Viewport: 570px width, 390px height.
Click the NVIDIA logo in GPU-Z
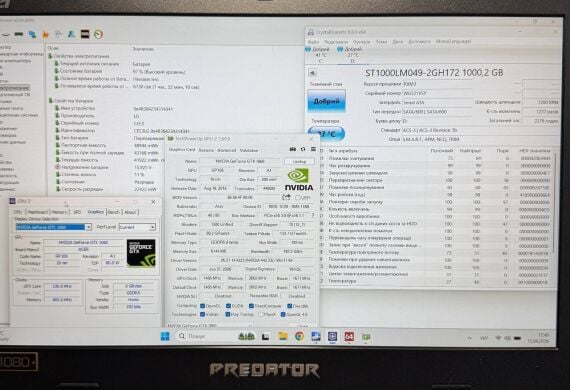tap(298, 179)
